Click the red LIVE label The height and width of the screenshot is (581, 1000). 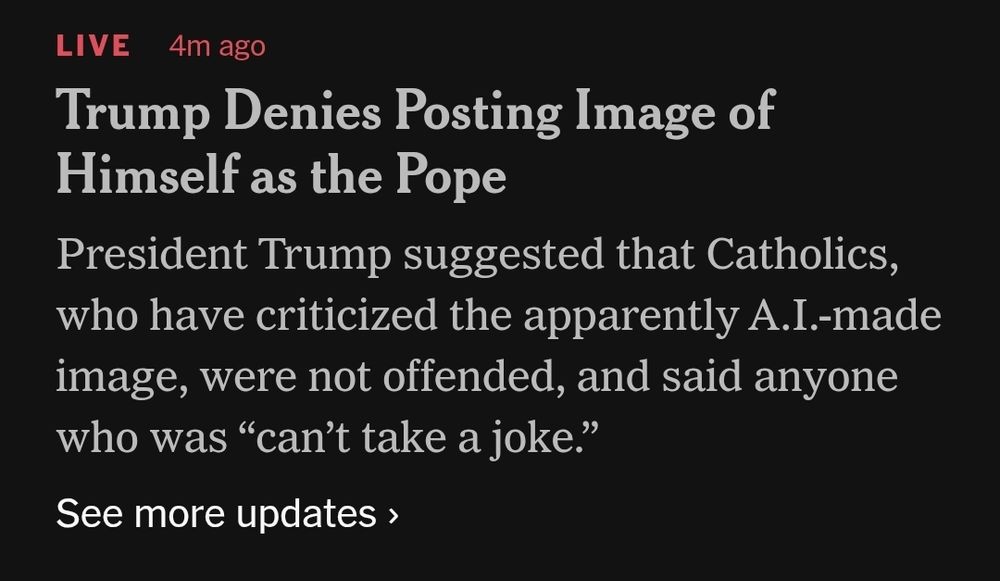(93, 46)
